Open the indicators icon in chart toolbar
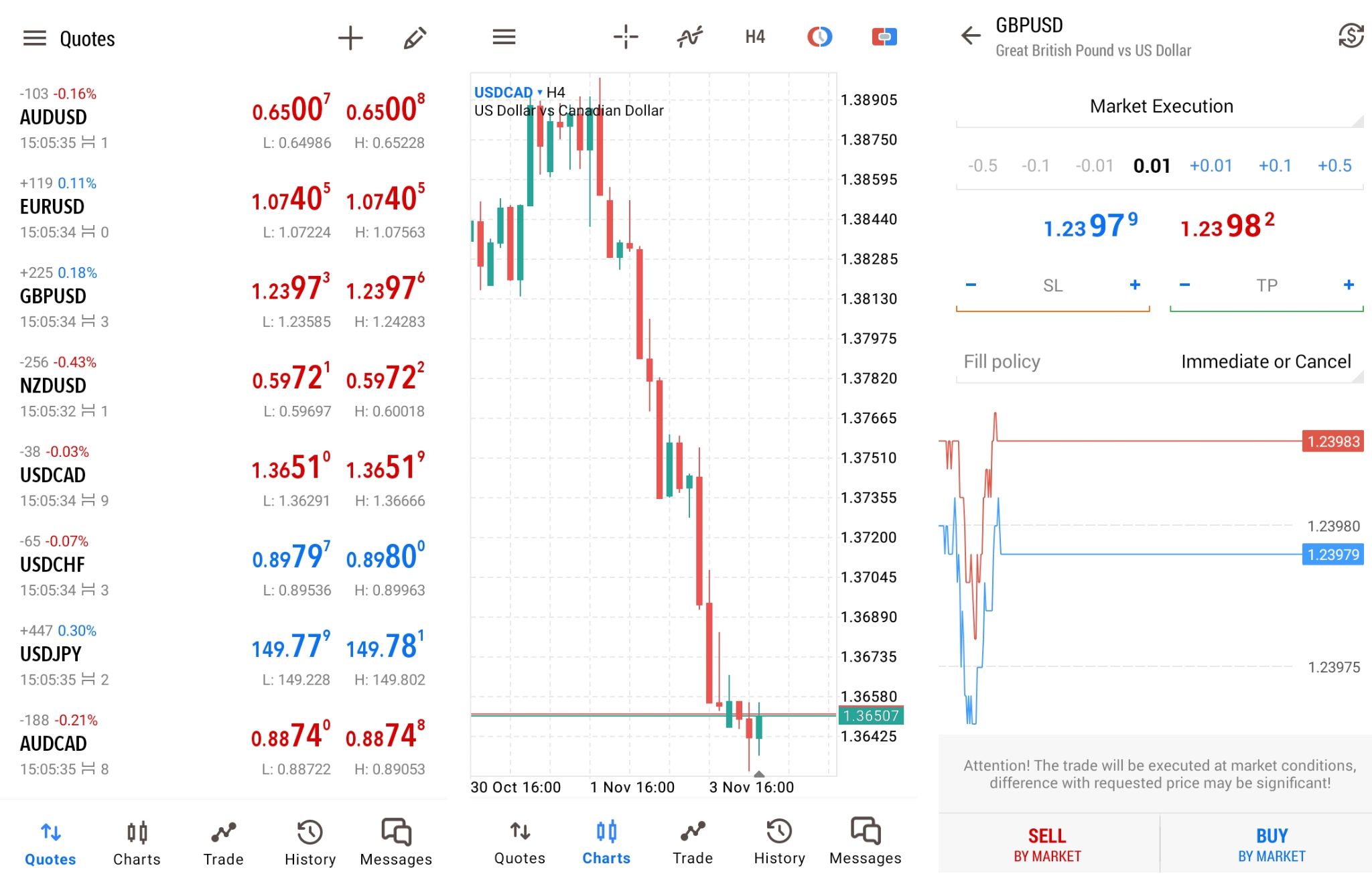The width and height of the screenshot is (1372, 874). click(x=689, y=37)
